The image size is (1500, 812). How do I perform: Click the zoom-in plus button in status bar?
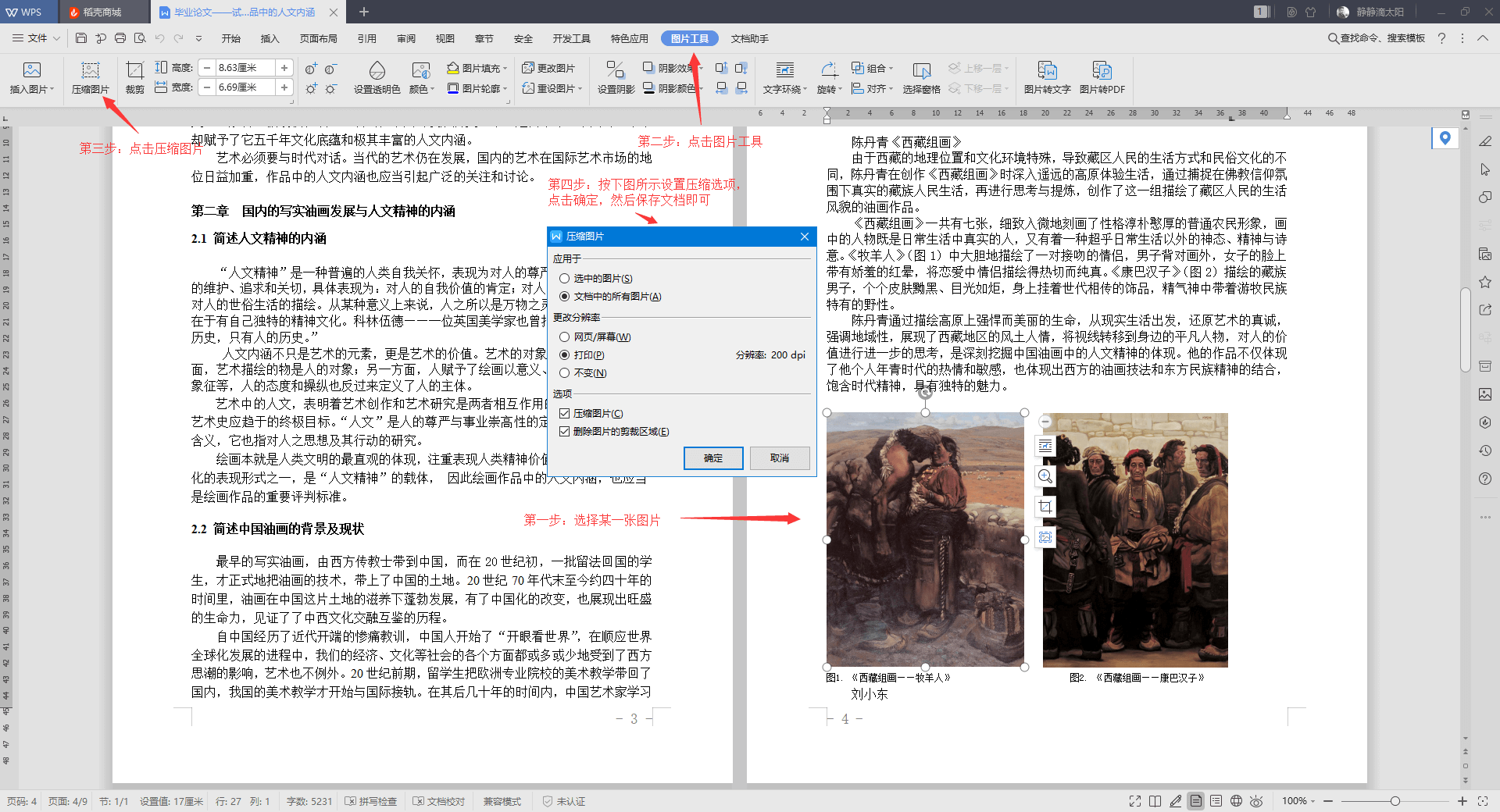click(1462, 801)
